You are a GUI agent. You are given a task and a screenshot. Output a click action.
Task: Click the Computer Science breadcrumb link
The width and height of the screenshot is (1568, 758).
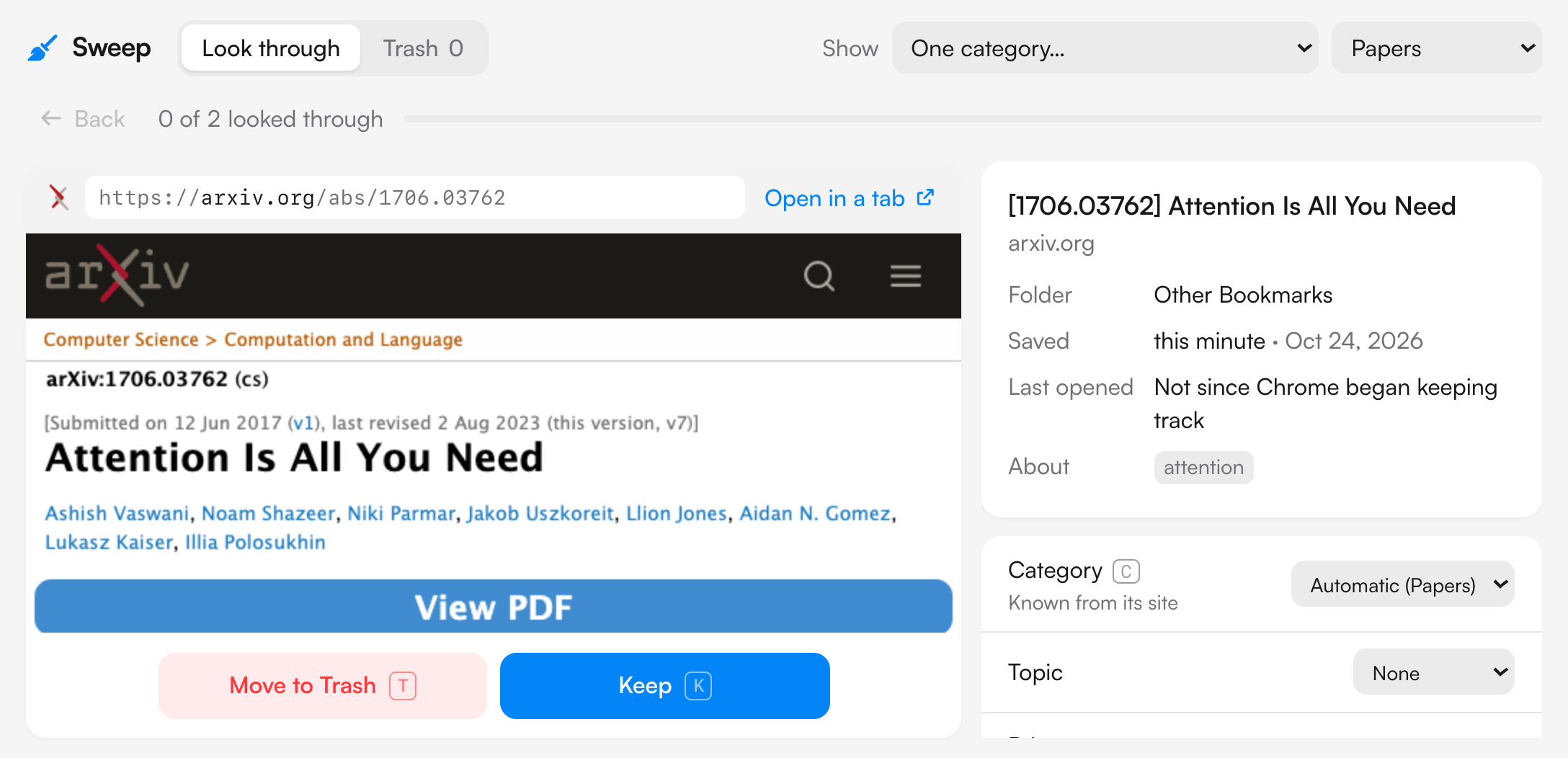click(x=121, y=339)
